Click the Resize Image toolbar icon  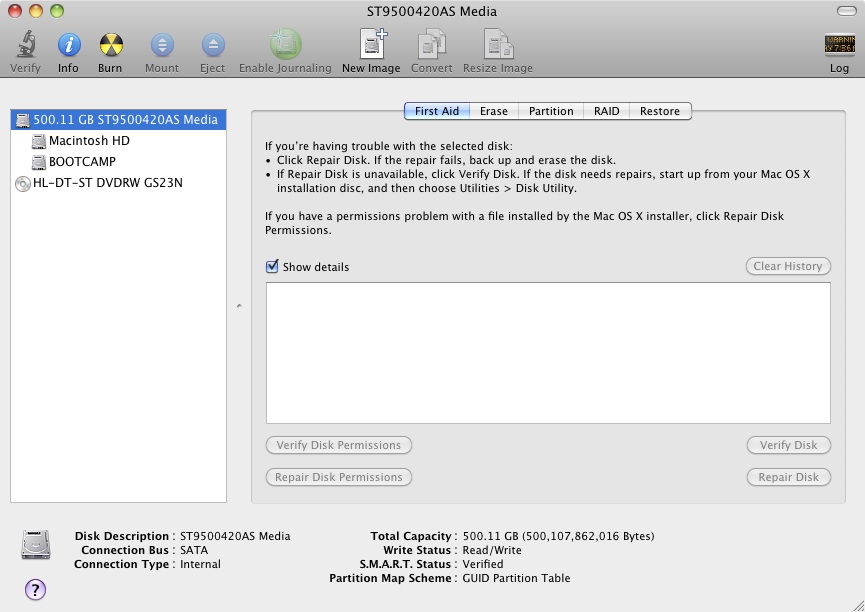[x=498, y=44]
